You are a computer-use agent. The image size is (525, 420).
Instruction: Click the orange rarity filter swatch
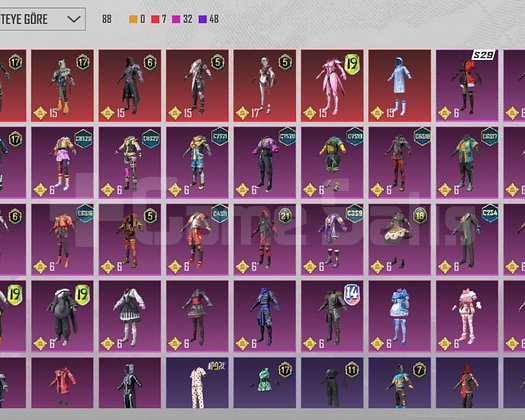point(133,19)
